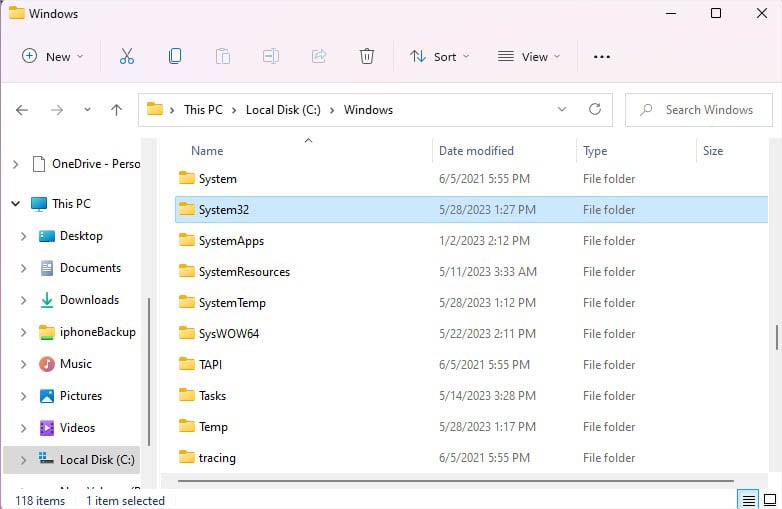Screen dimensions: 782x509
Task: Sort by the Size column header
Action: click(x=713, y=151)
